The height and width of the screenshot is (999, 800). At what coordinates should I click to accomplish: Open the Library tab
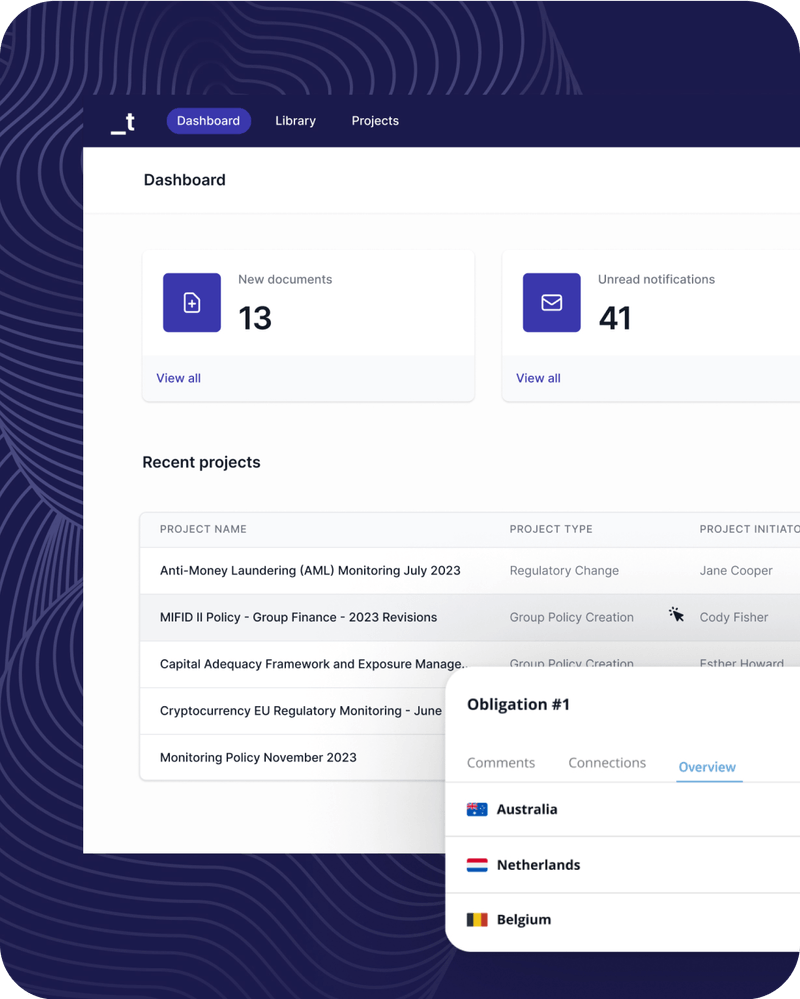(x=295, y=120)
